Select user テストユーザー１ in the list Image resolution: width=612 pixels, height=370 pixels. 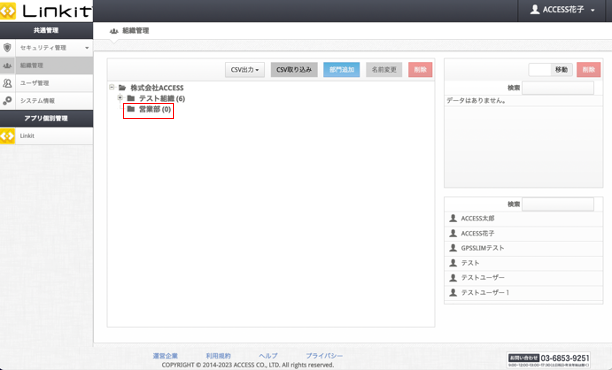tap(523, 293)
